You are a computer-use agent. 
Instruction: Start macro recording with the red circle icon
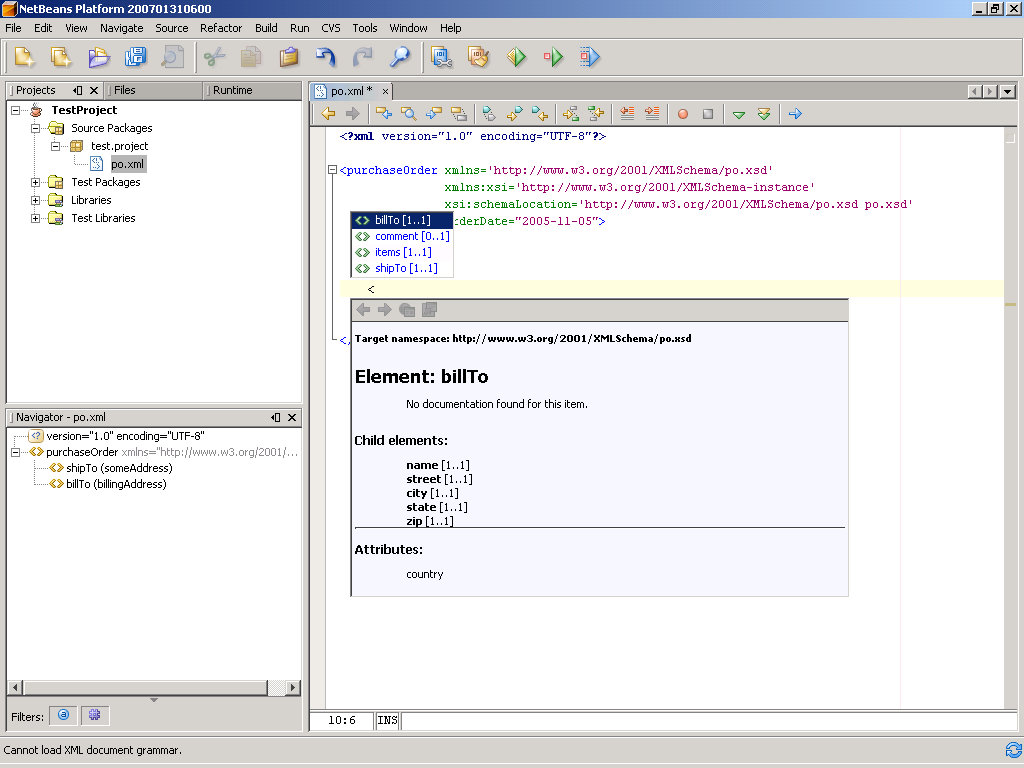click(x=683, y=114)
